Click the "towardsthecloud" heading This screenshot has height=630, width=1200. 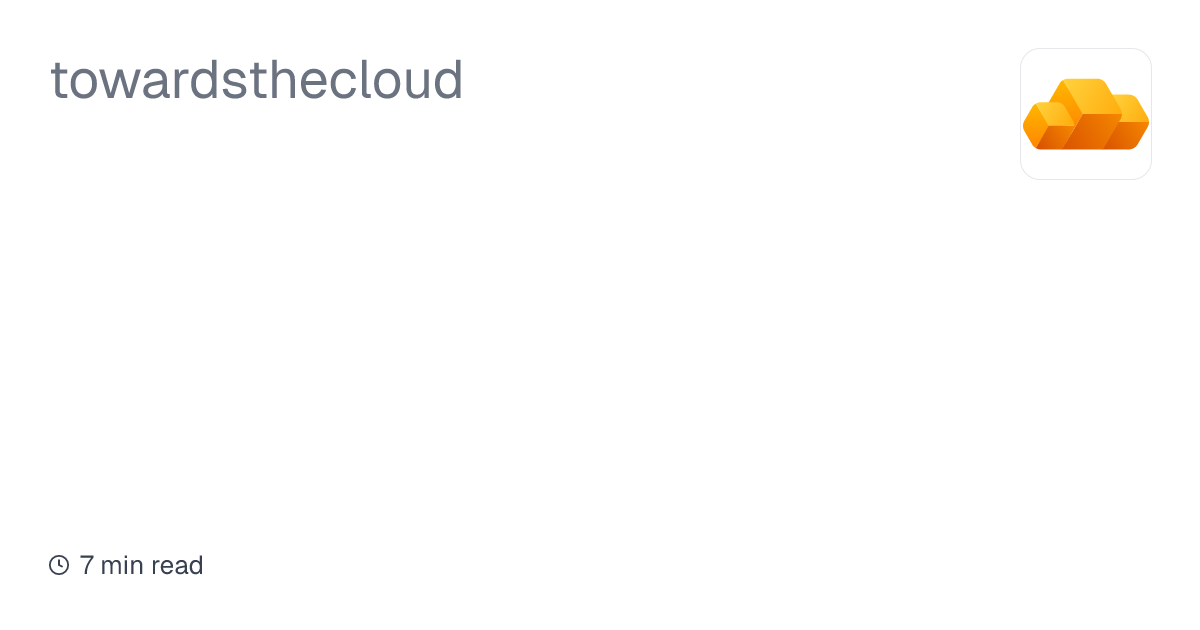[x=256, y=80]
